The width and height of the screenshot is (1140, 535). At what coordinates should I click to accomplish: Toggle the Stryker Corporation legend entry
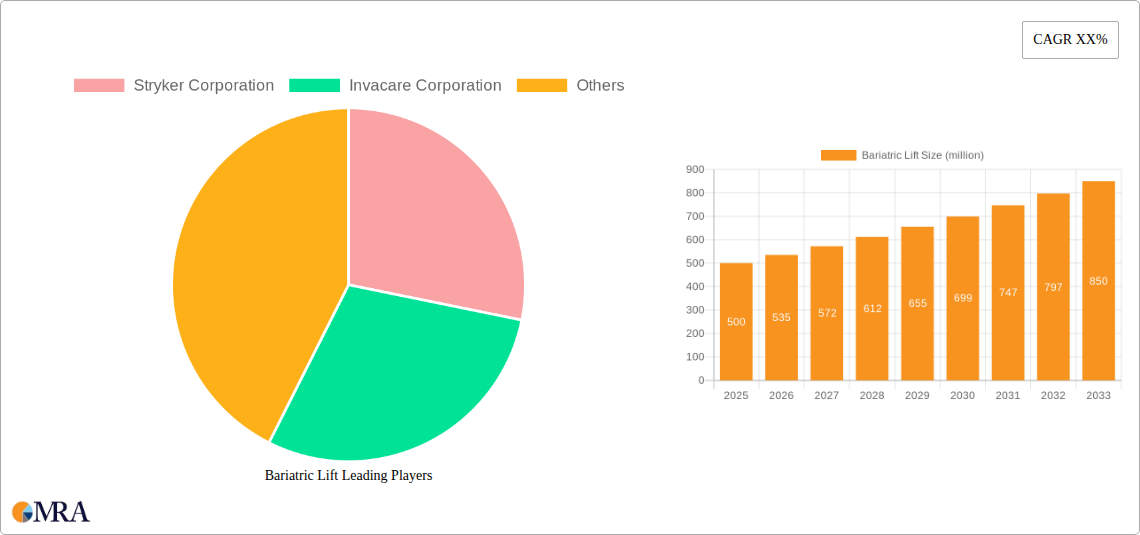(174, 85)
